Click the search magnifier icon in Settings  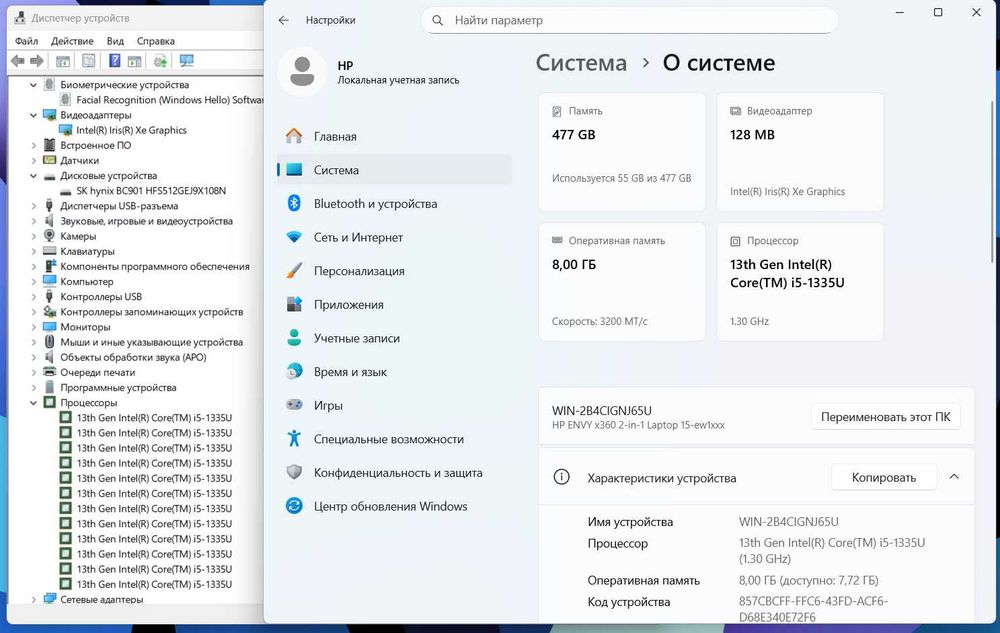pos(438,20)
